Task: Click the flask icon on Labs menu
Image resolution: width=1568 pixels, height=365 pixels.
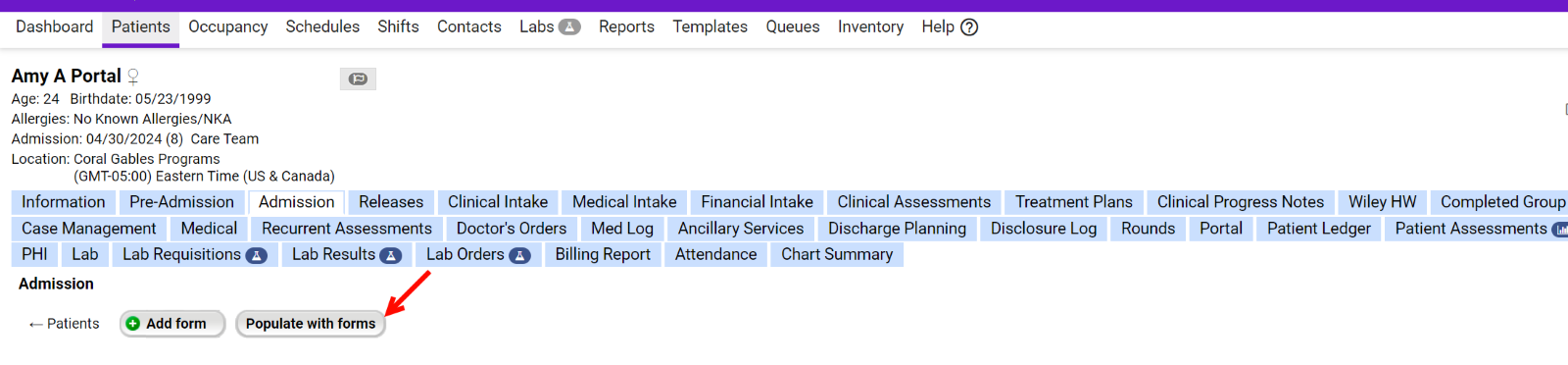Action: pyautogui.click(x=569, y=27)
